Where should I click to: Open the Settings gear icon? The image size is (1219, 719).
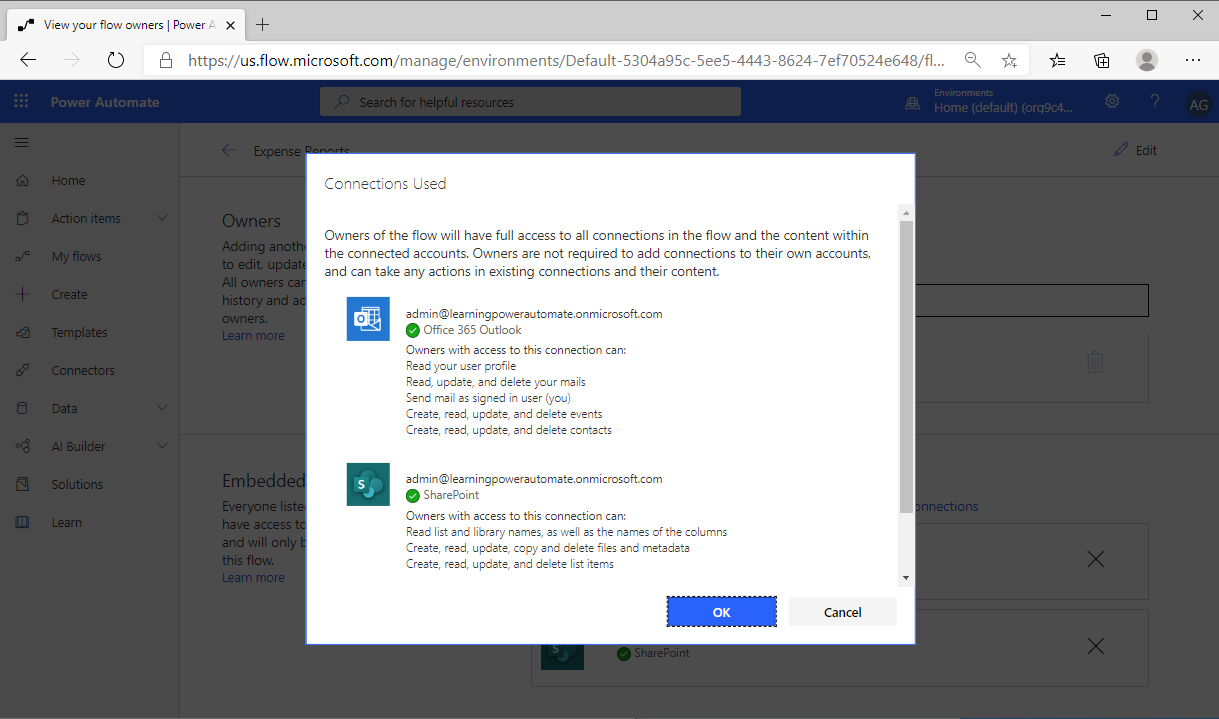click(1112, 101)
